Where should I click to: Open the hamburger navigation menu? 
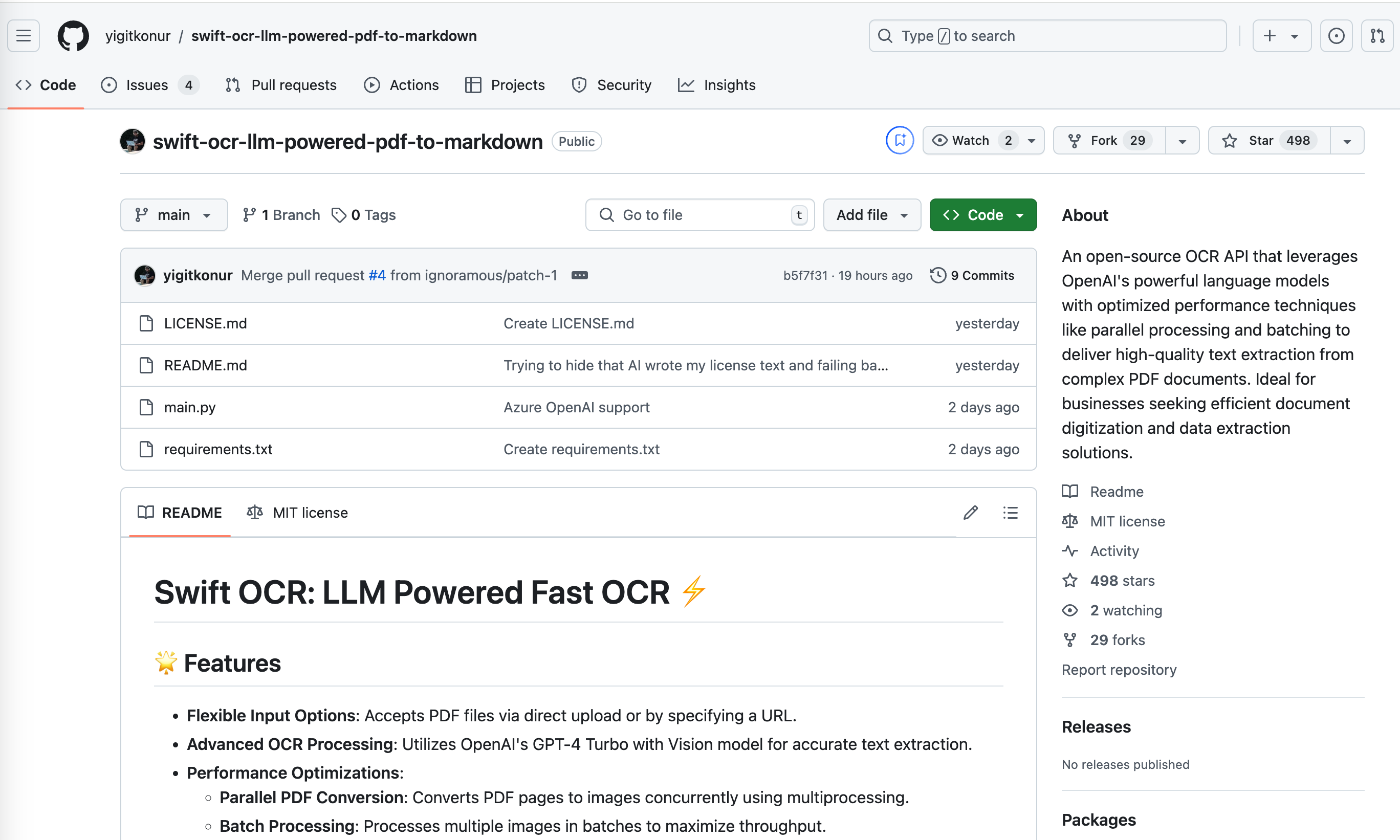click(x=23, y=36)
